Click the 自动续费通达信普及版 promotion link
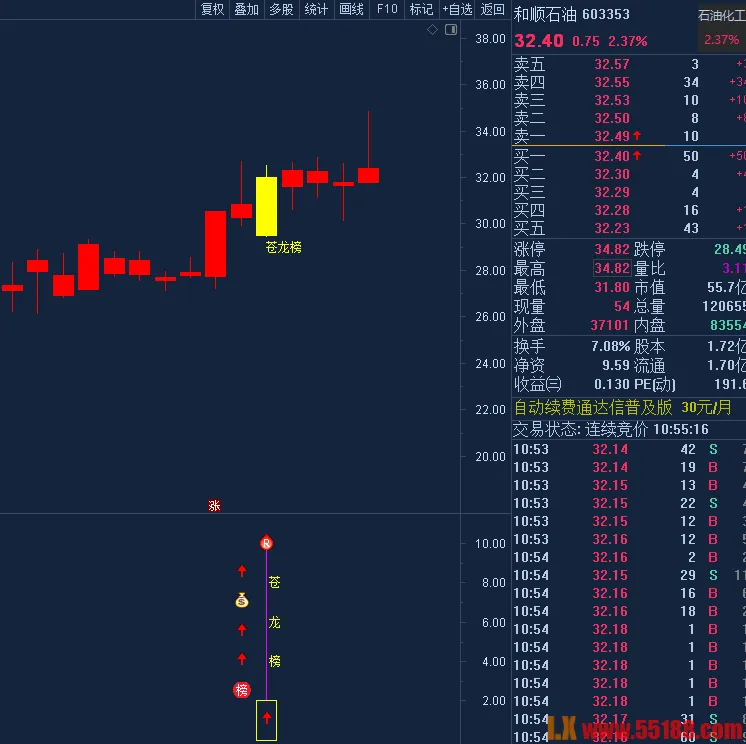This screenshot has width=746, height=744. tap(594, 408)
